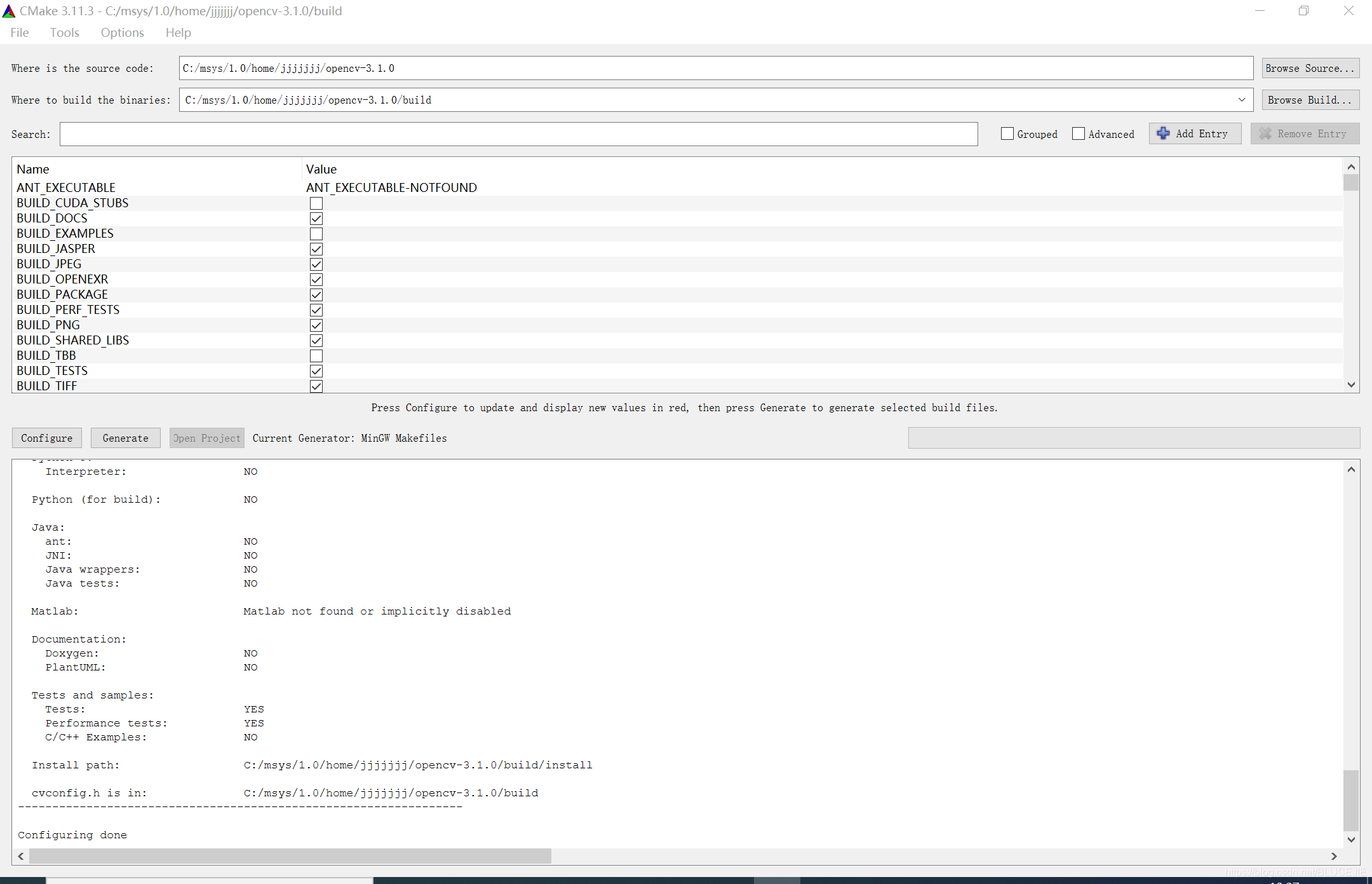Open the File menu

[20, 32]
